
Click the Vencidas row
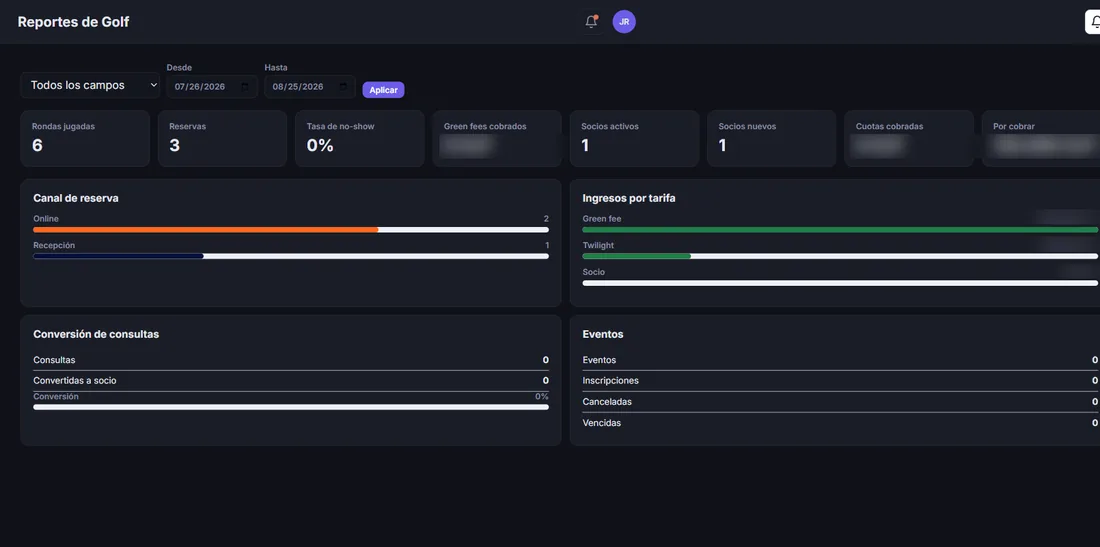(840, 423)
